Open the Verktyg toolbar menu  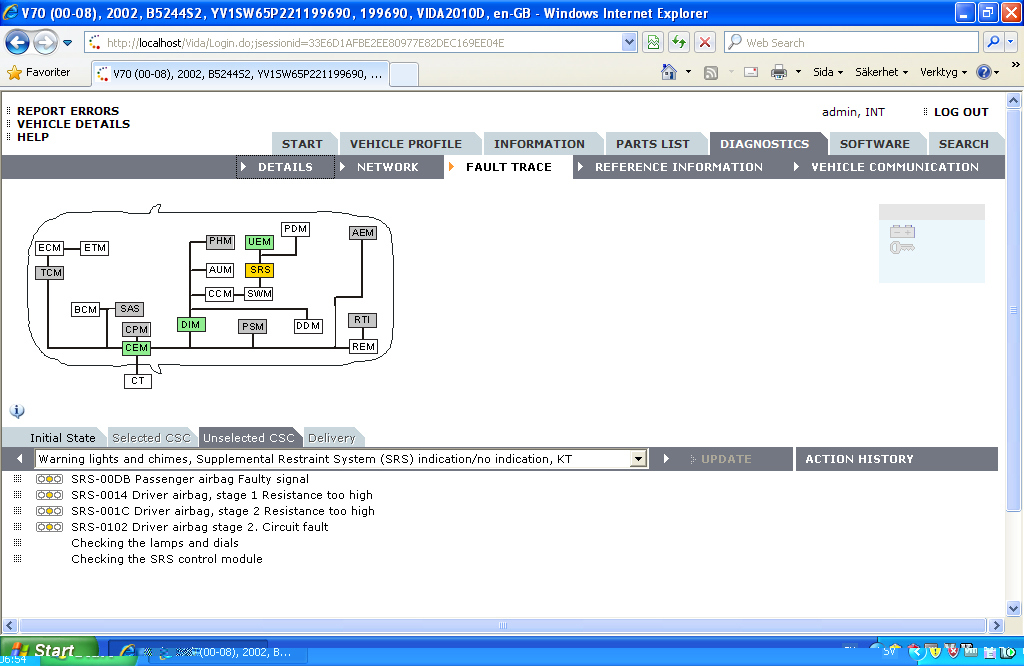point(943,73)
